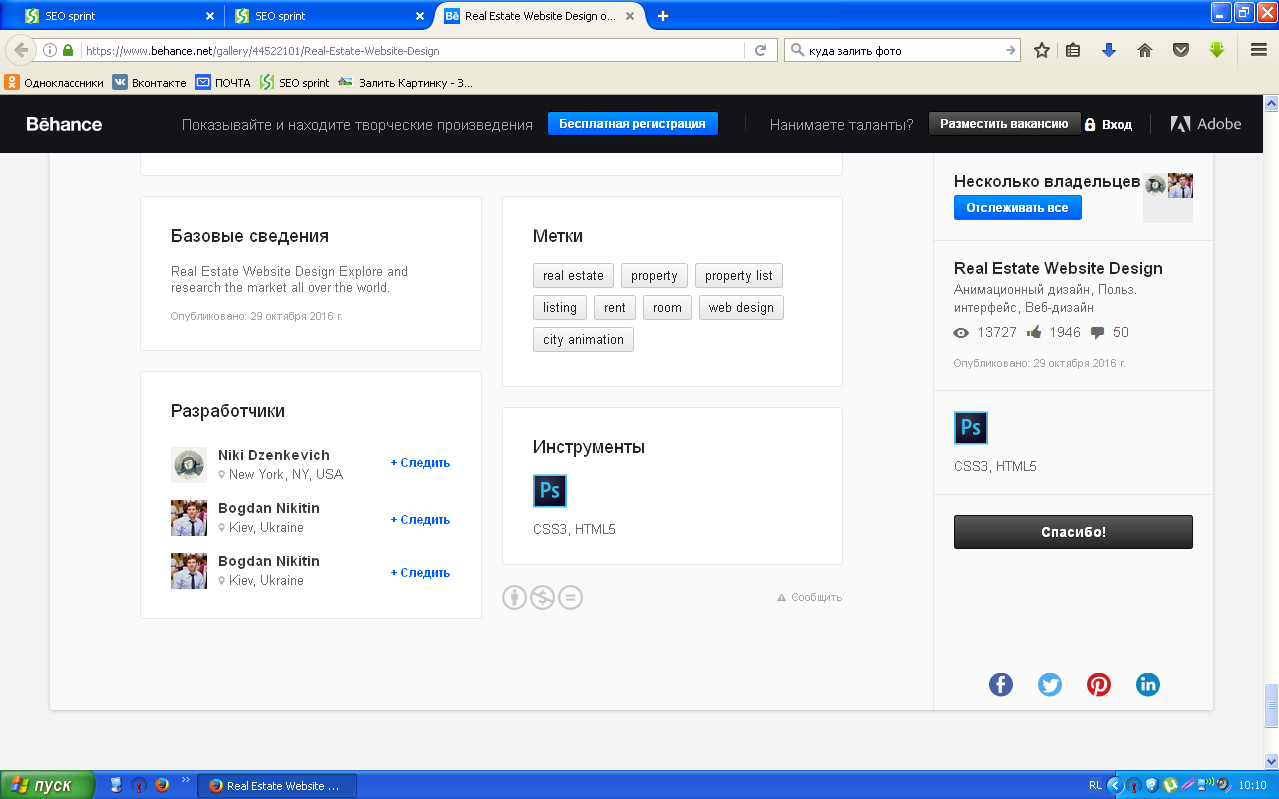Reload the current page
Image resolution: width=1279 pixels, height=799 pixels.
pos(760,50)
